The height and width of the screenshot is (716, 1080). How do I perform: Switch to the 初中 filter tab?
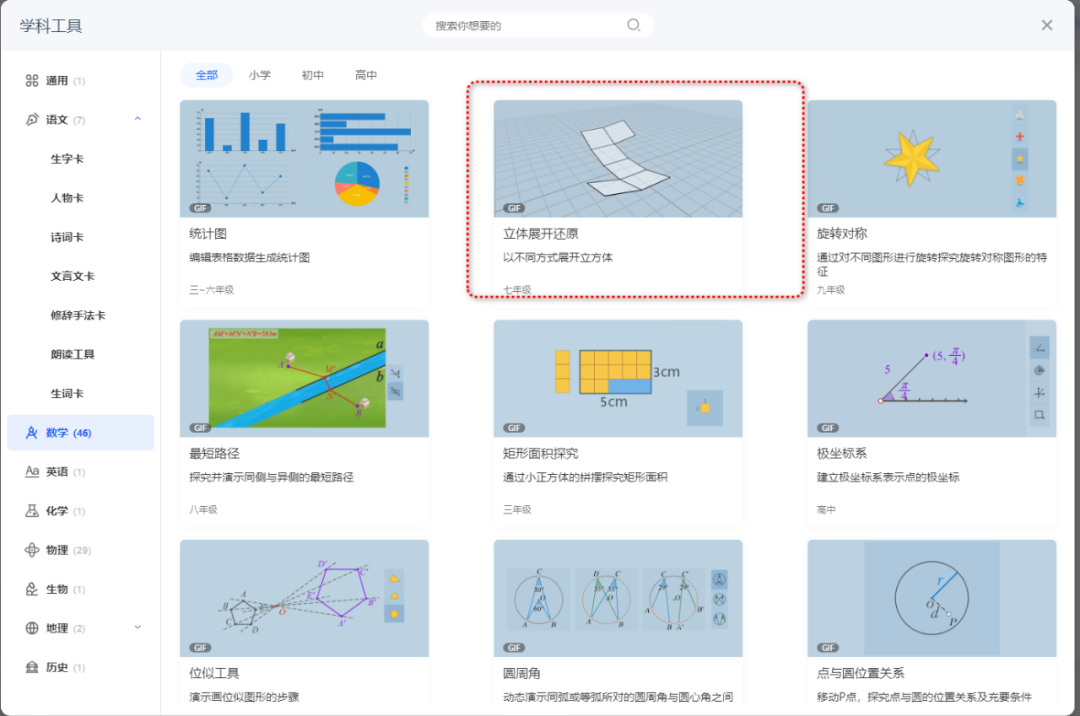(313, 74)
